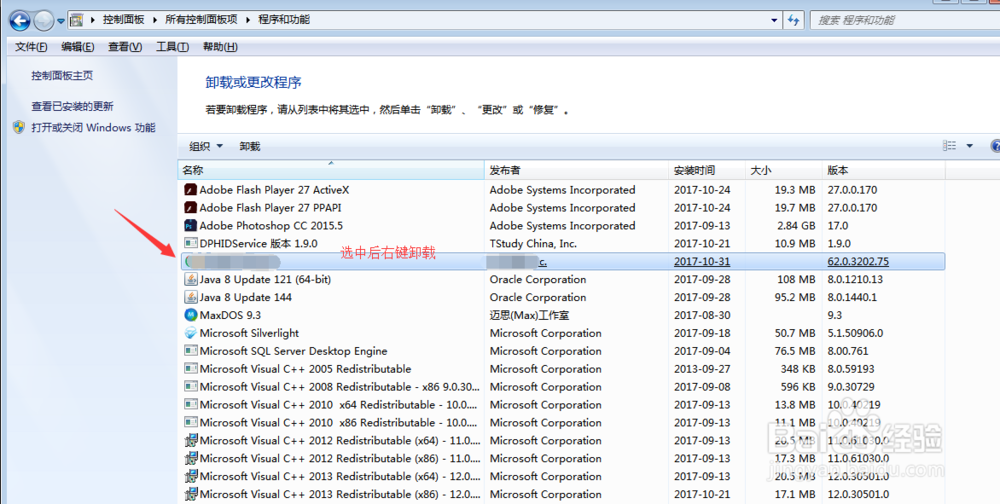The height and width of the screenshot is (504, 1000).
Task: Click 所有控制面板项 in the breadcrumb
Action: pyautogui.click(x=201, y=20)
